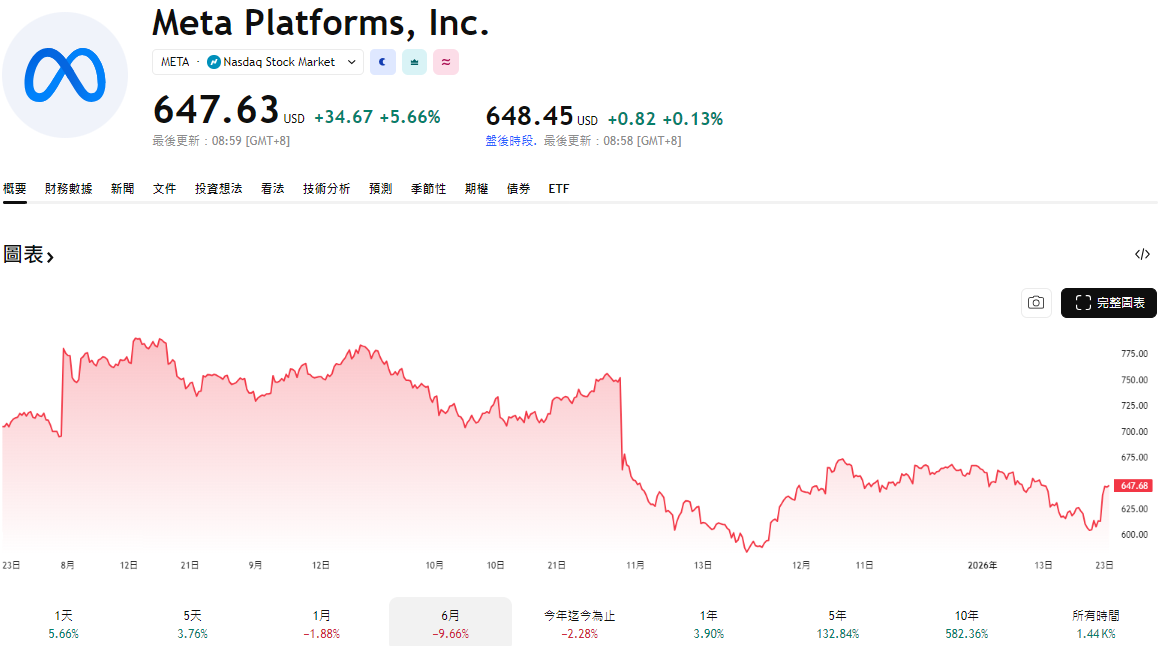This screenshot has height=646, width=1161.
Task: Click the pink tilde data badge icon
Action: 445,62
